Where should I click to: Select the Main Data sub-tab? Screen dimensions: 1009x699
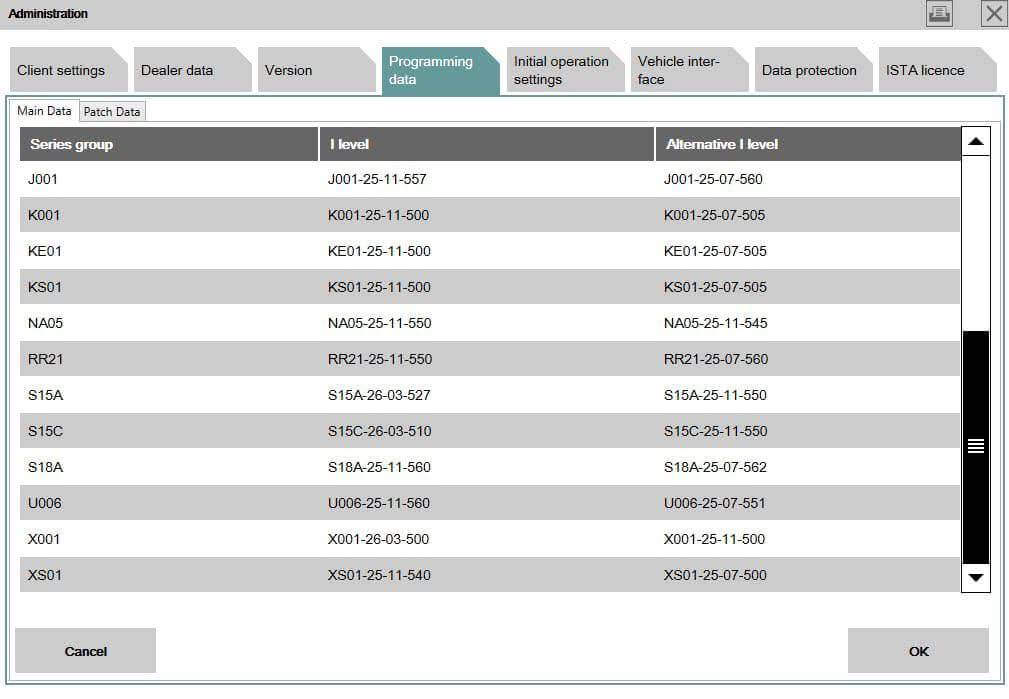(x=45, y=111)
